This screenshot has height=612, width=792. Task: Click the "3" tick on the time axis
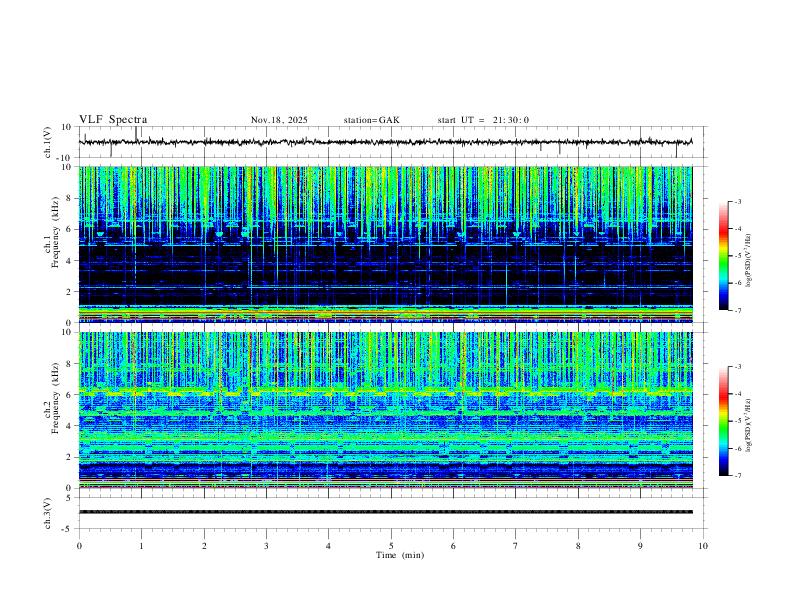(x=266, y=546)
